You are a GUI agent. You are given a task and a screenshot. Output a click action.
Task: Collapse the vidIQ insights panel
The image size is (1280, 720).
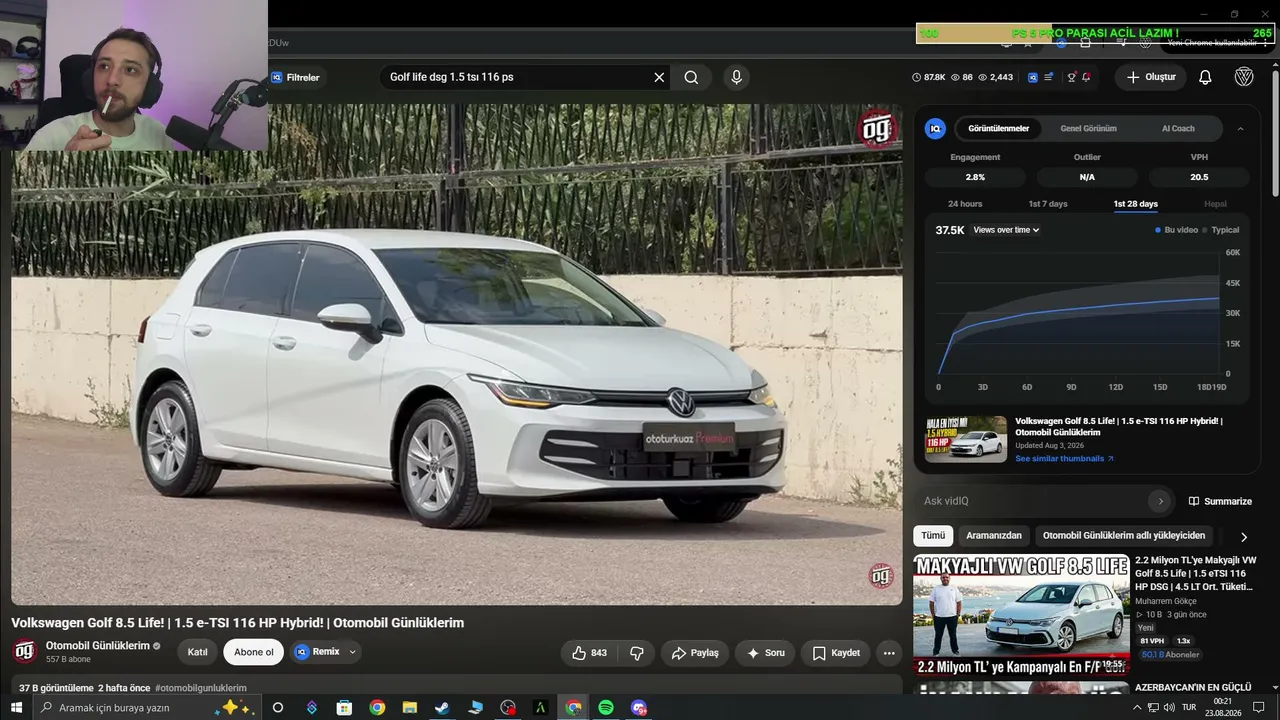click(x=1241, y=128)
